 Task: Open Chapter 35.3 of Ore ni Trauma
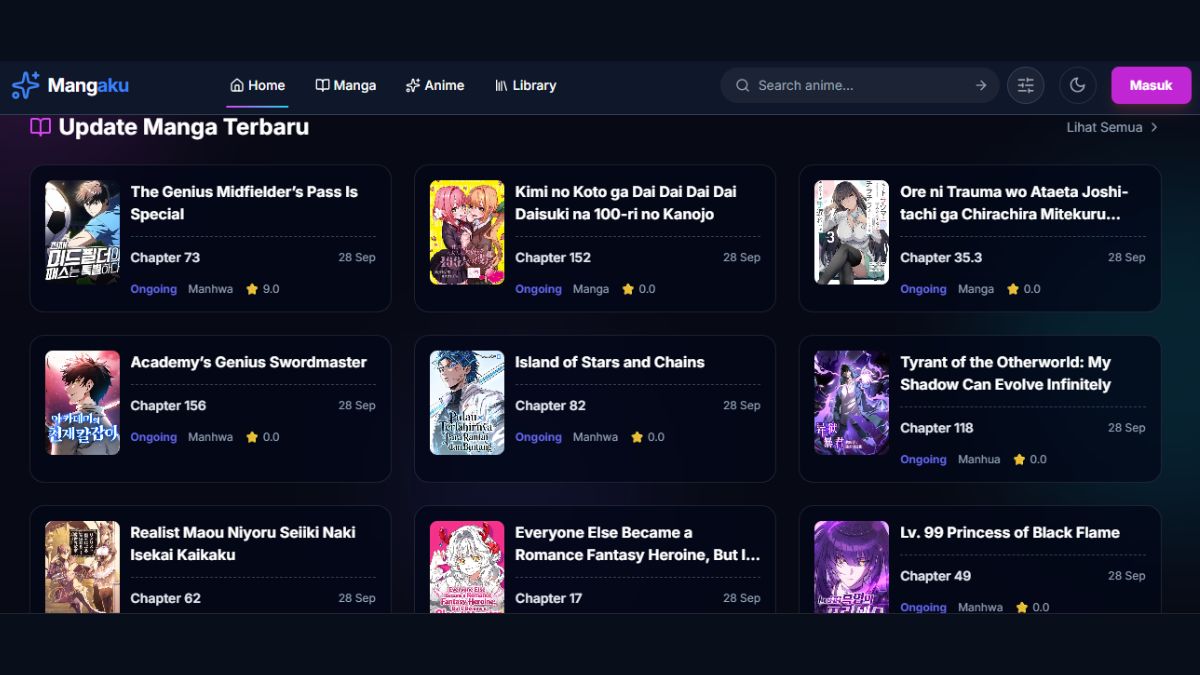tap(941, 258)
